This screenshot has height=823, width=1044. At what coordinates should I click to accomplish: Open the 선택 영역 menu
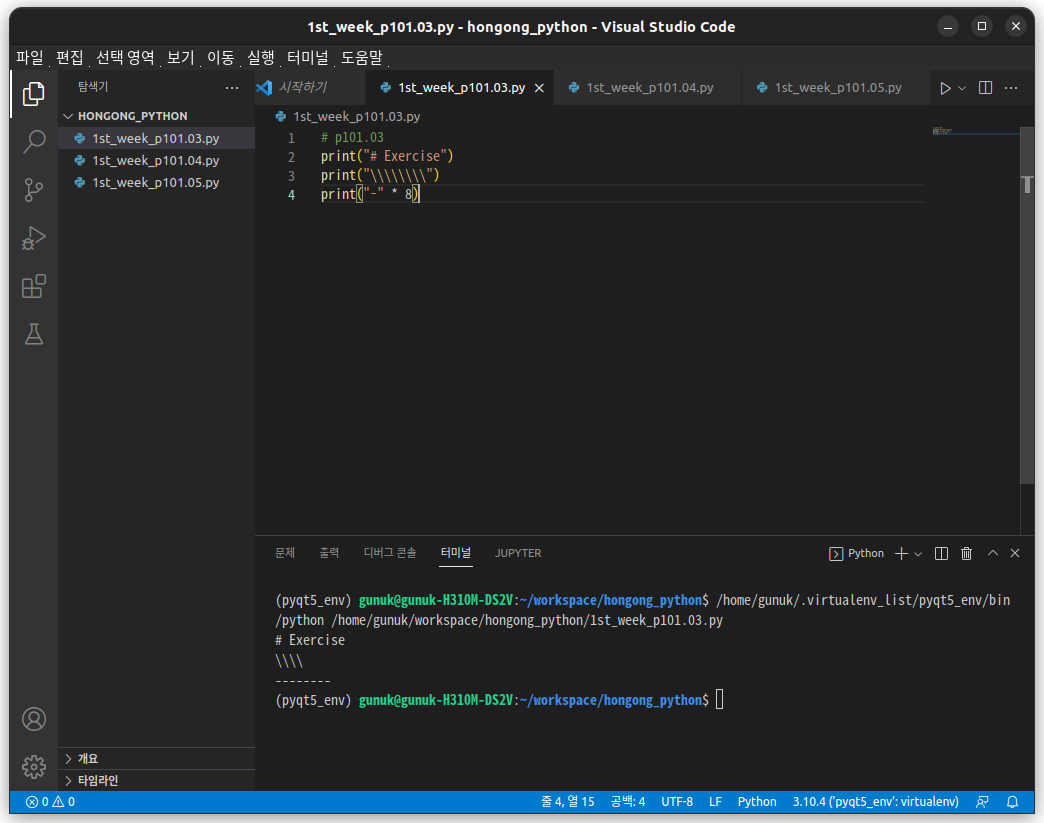click(125, 58)
